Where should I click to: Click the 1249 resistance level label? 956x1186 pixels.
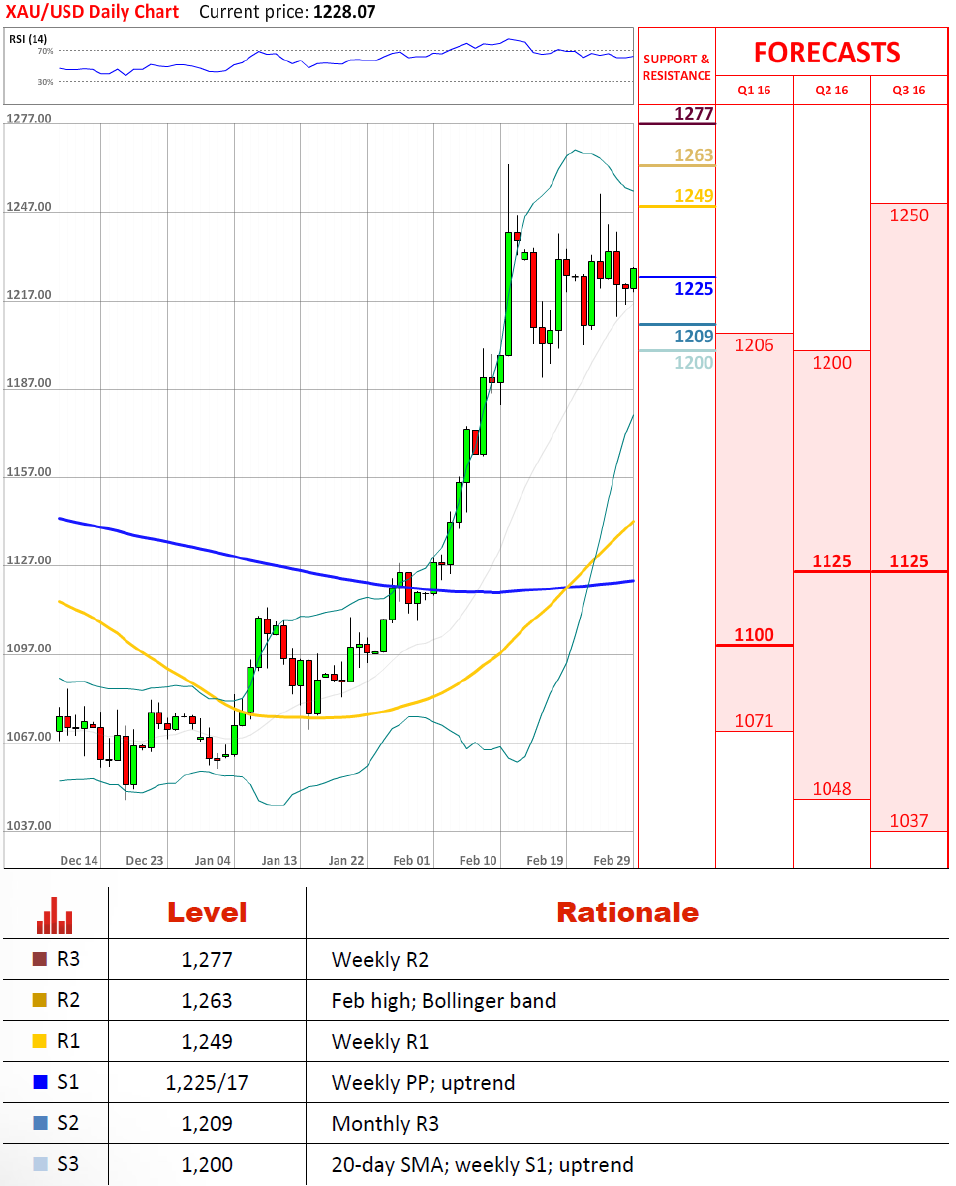coord(694,196)
